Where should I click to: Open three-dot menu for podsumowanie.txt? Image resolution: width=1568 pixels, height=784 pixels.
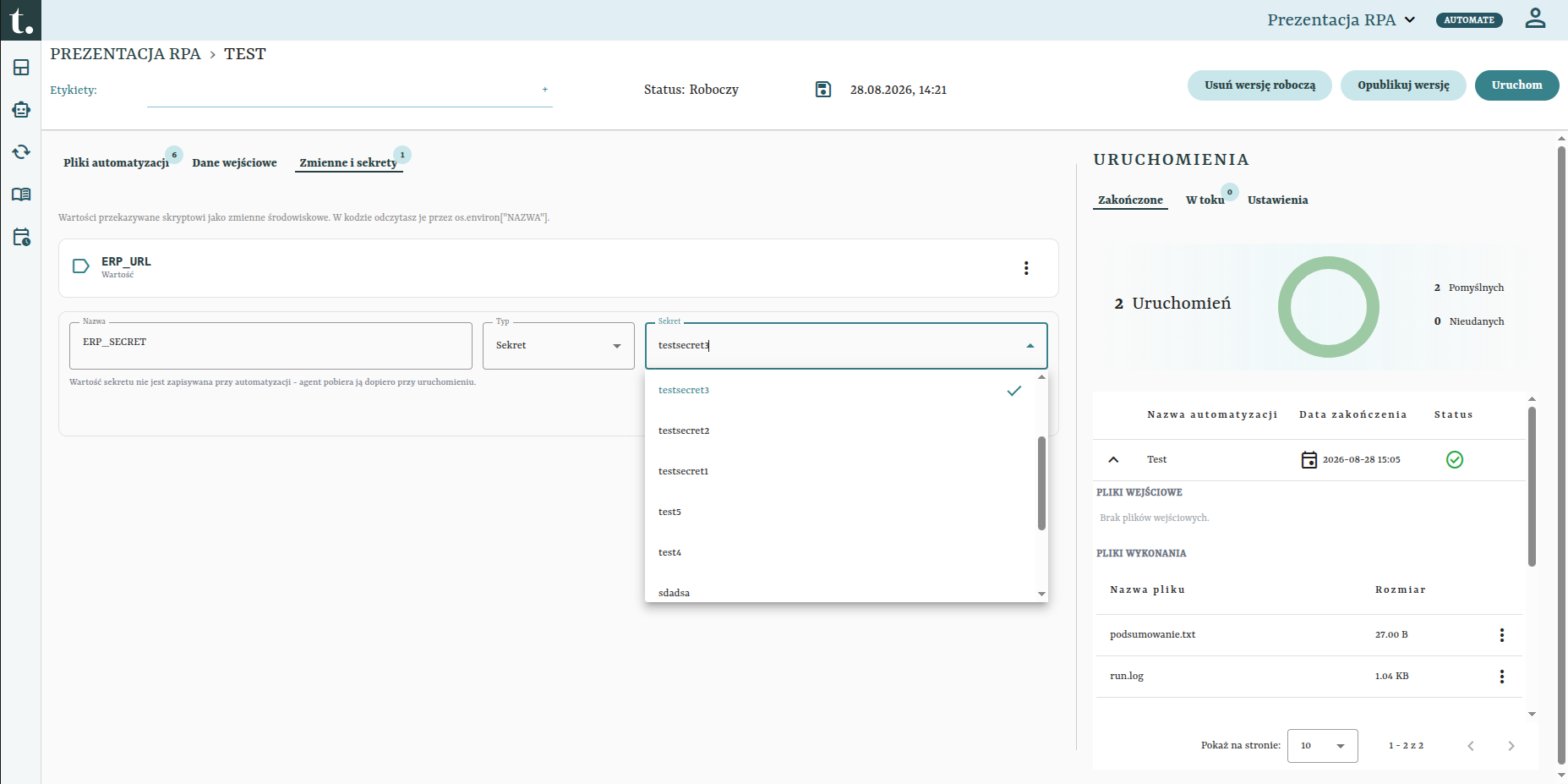(1502, 635)
